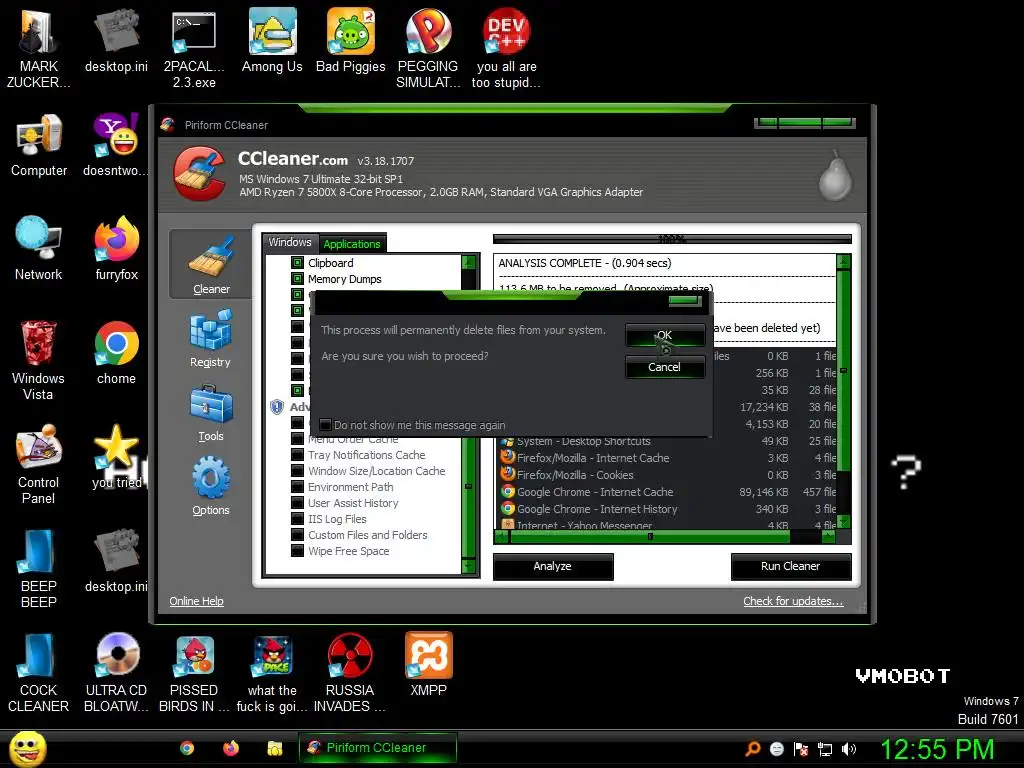Screen dimensions: 1024x768
Task: Select the Dev-C++ 'you all are too stupid' icon
Action: tap(506, 48)
